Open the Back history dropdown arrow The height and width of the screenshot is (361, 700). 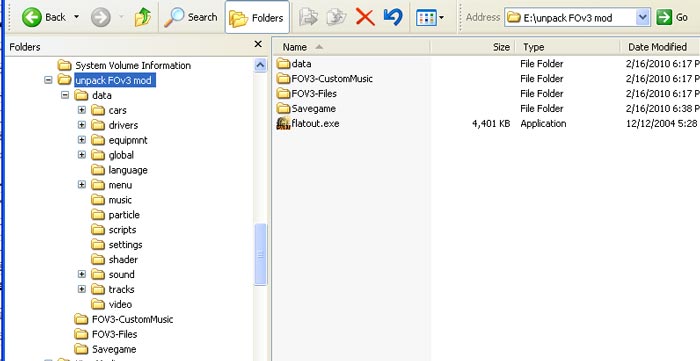tap(76, 17)
